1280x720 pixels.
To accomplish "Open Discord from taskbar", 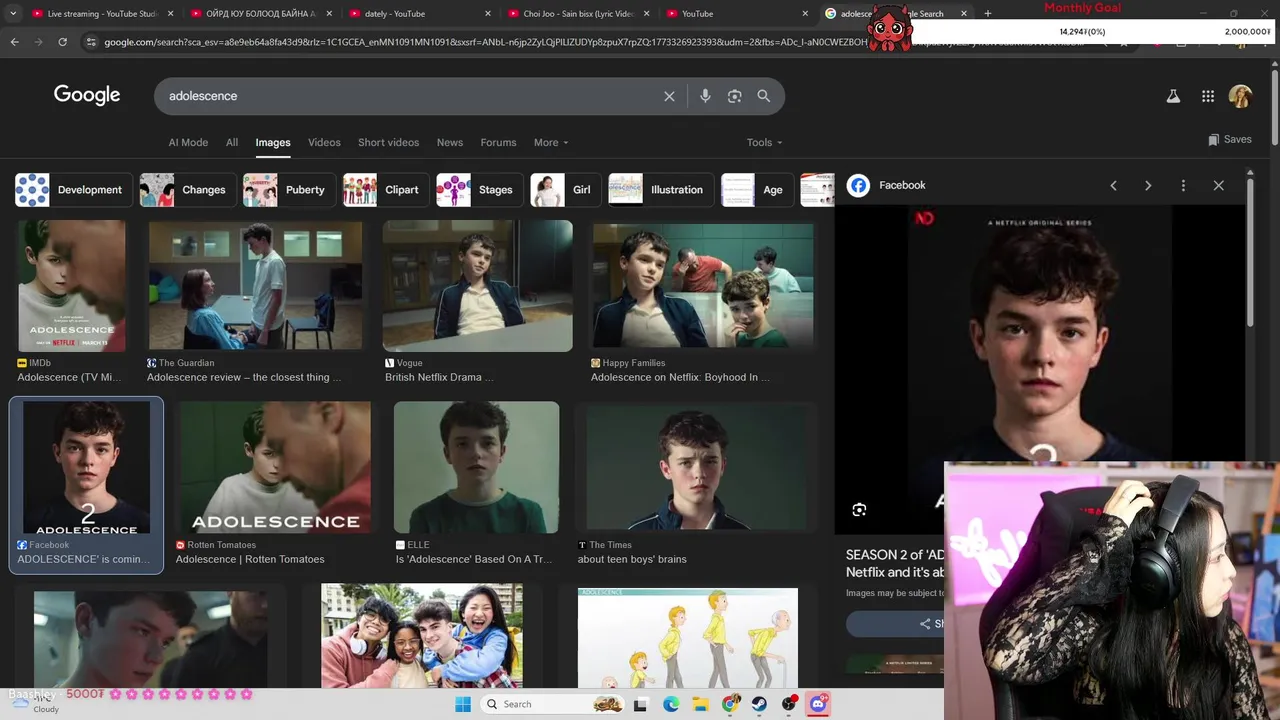I will pyautogui.click(x=818, y=704).
